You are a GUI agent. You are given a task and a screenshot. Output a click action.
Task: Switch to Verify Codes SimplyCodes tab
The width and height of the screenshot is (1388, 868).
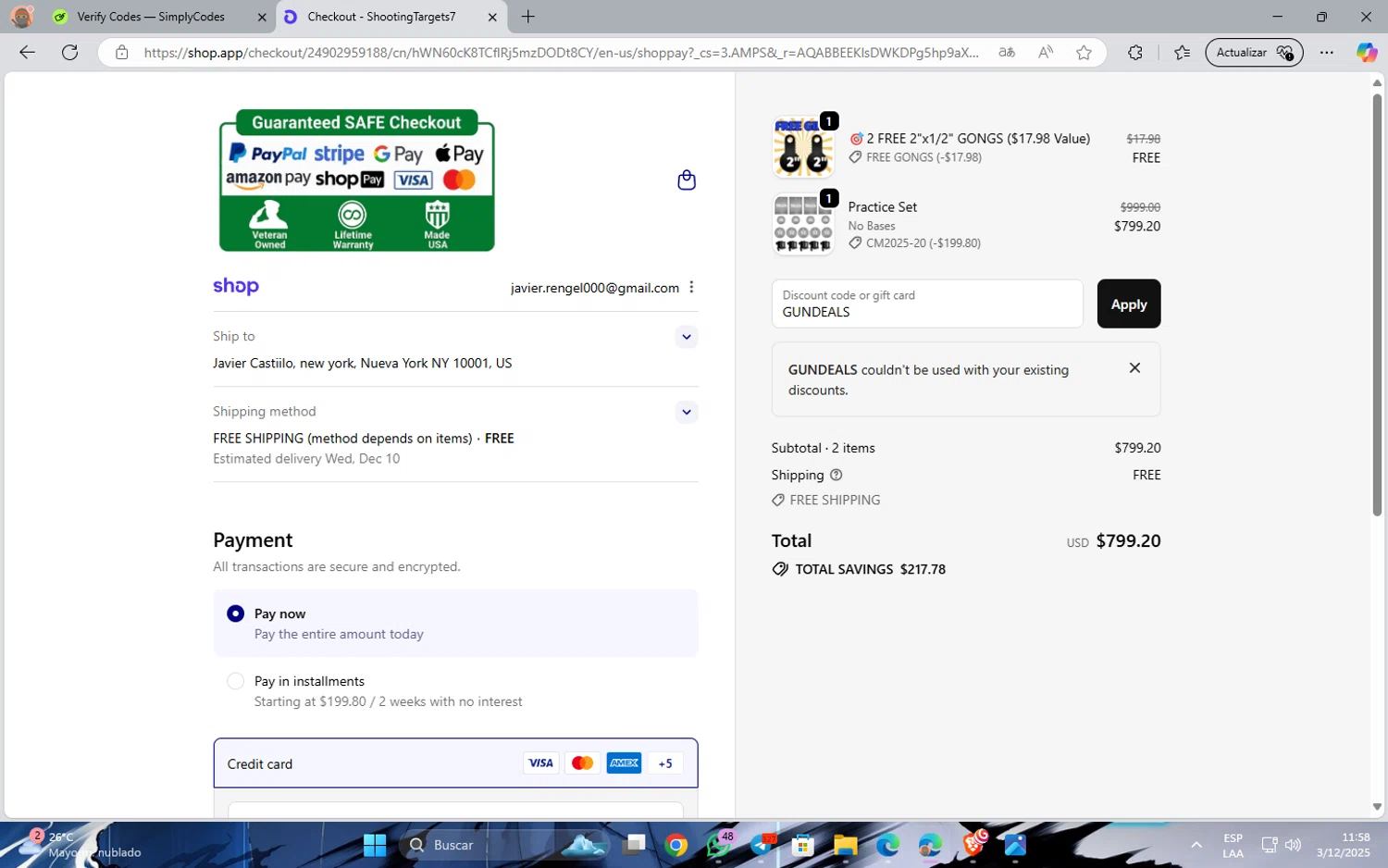point(151,17)
